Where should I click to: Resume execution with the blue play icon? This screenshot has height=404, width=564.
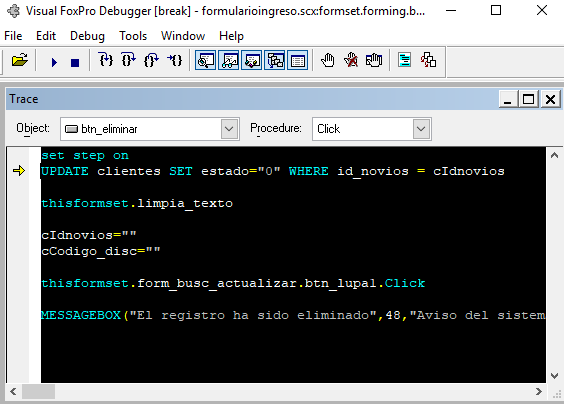54,62
